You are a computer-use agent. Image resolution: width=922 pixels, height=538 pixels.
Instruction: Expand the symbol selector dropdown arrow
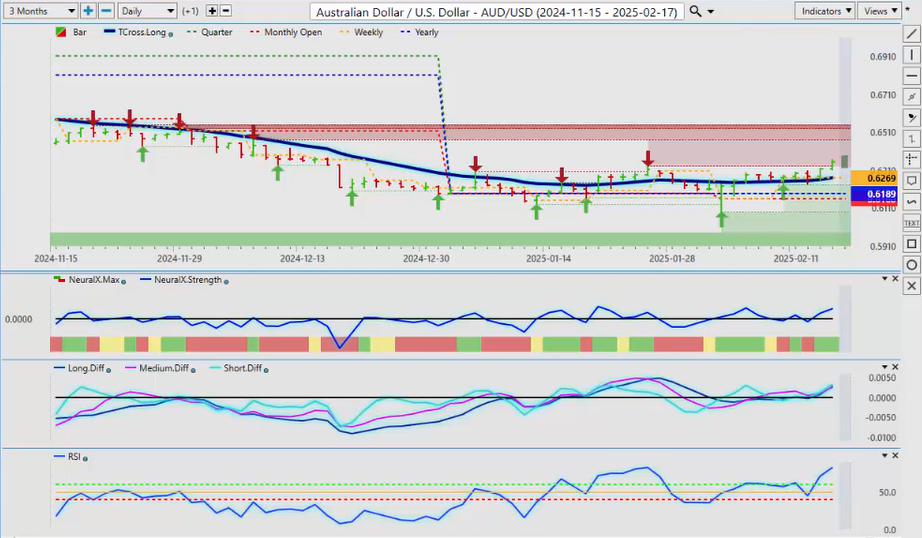(x=711, y=11)
